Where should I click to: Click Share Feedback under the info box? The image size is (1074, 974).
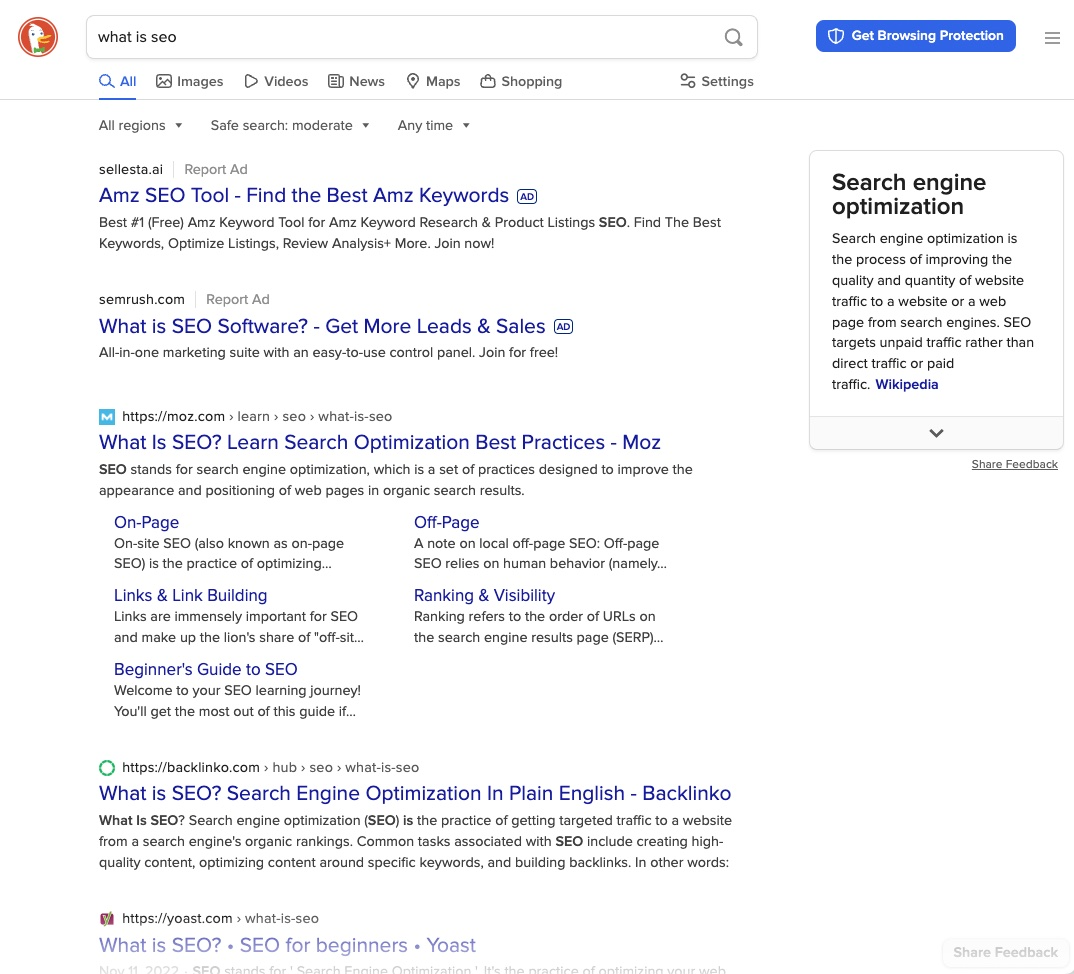(x=1014, y=464)
